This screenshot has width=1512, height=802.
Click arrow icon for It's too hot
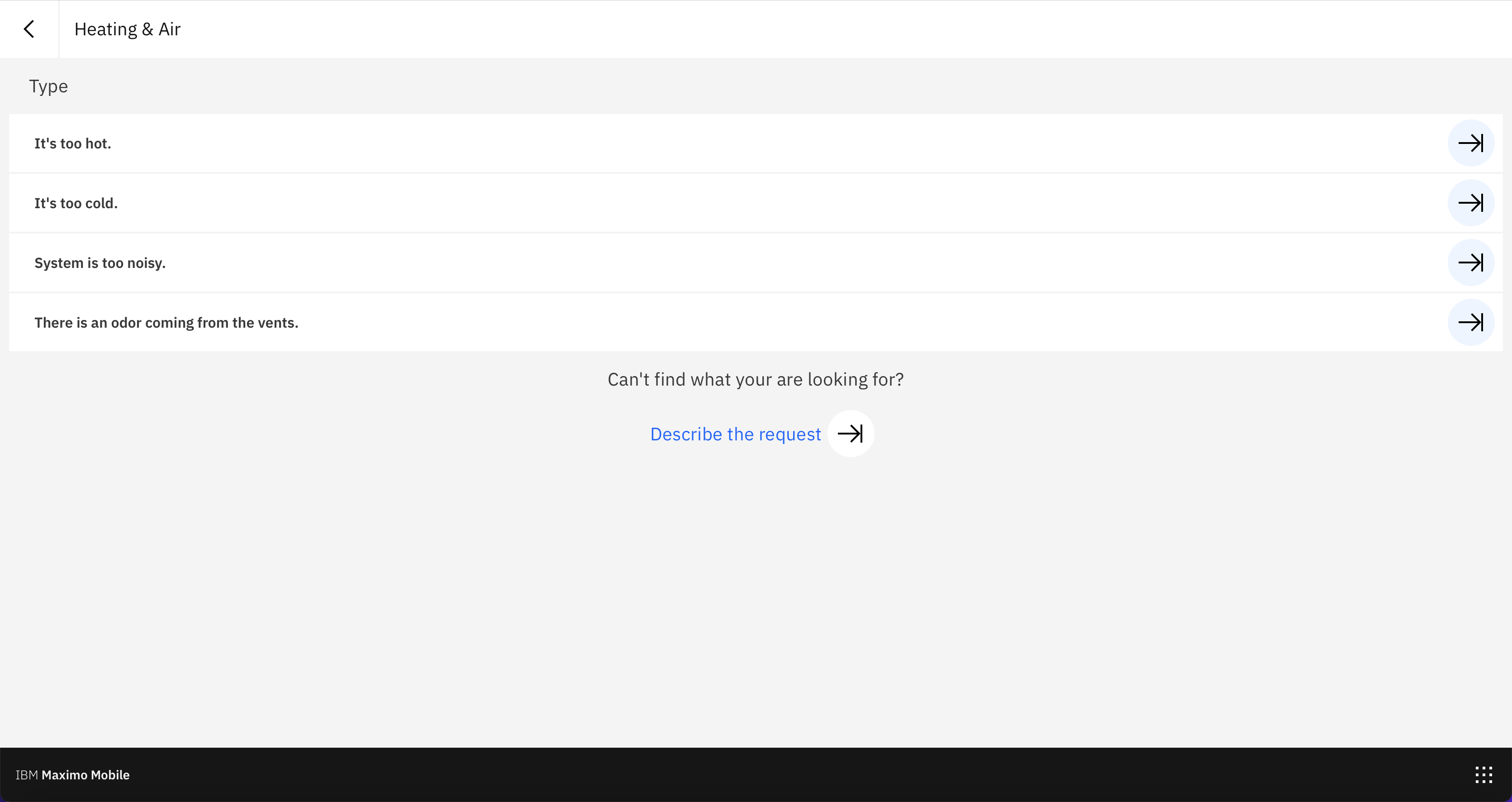(1470, 143)
